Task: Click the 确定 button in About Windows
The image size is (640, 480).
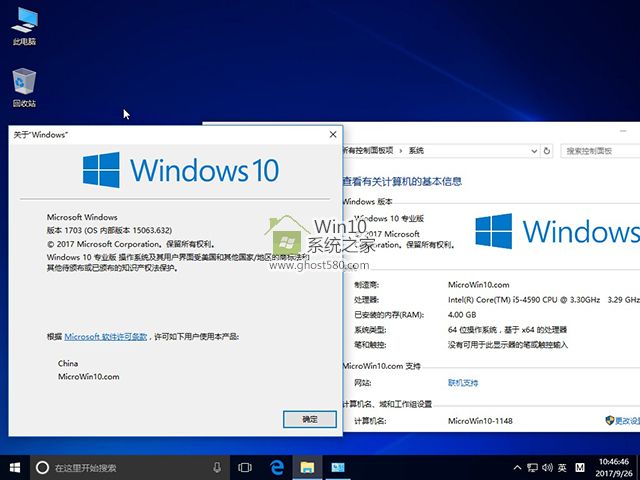Action: click(310, 419)
